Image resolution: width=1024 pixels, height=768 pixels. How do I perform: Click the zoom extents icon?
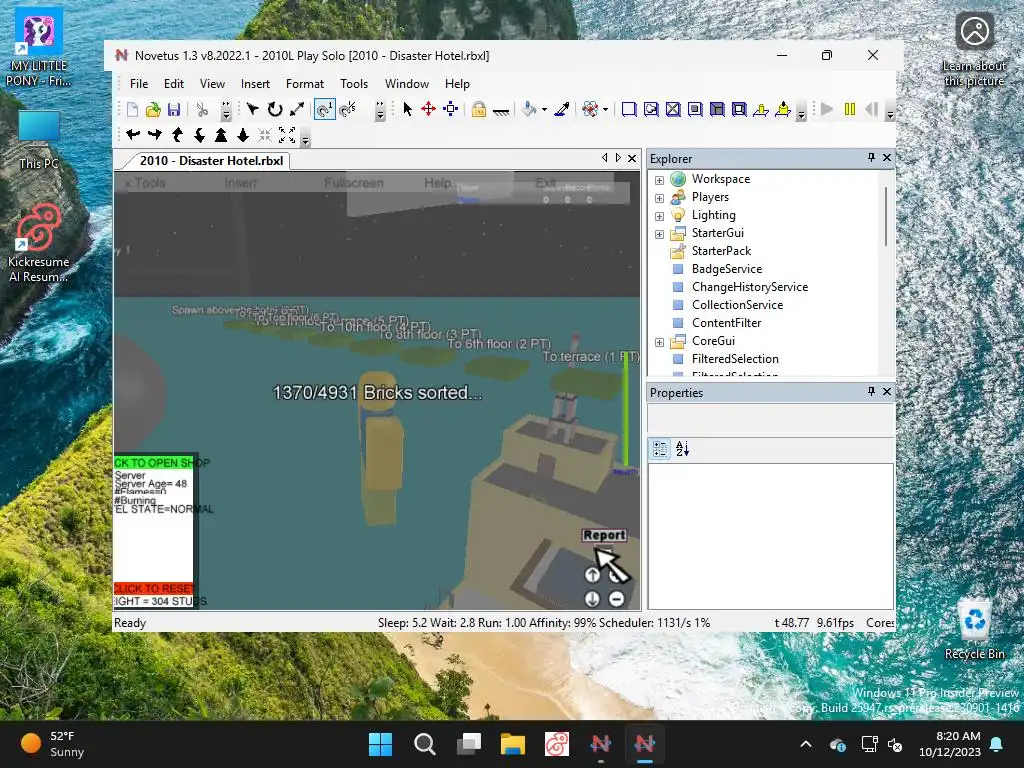click(287, 135)
